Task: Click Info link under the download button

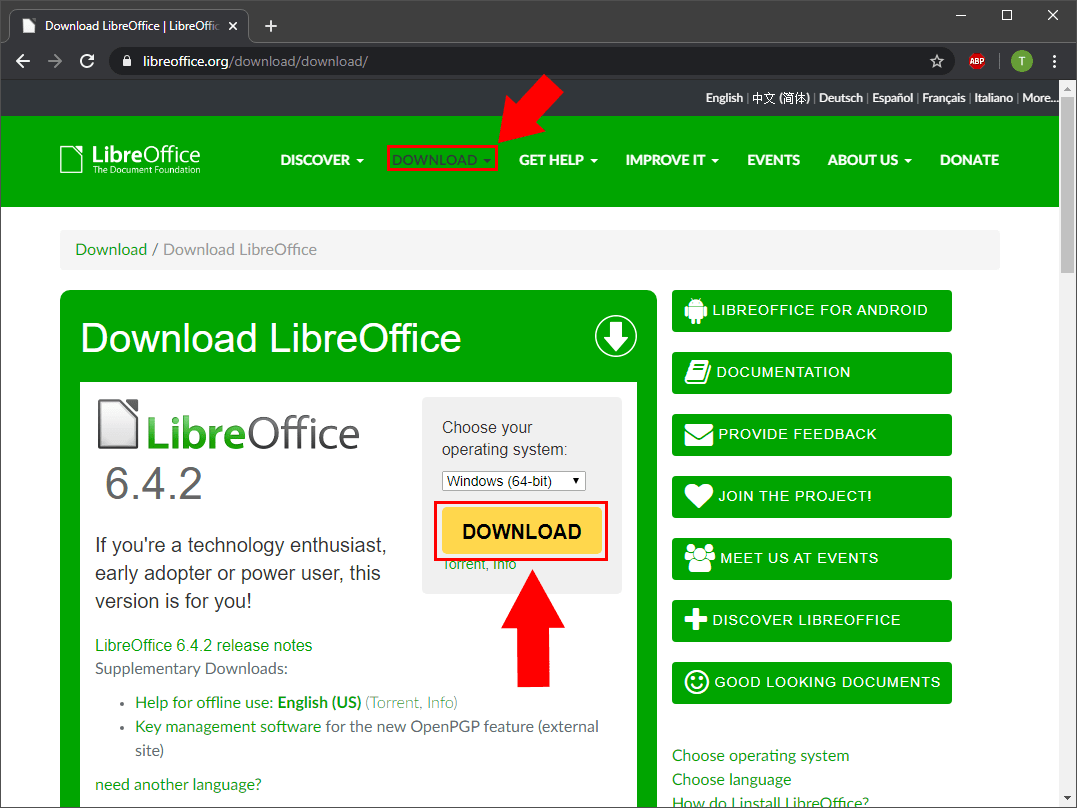Action: 504,564
